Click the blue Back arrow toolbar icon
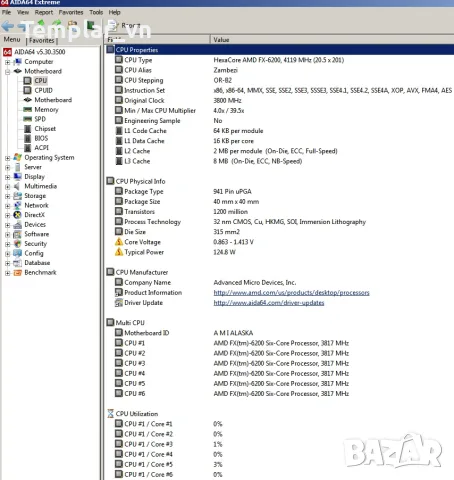454x480 pixels. 7,26
